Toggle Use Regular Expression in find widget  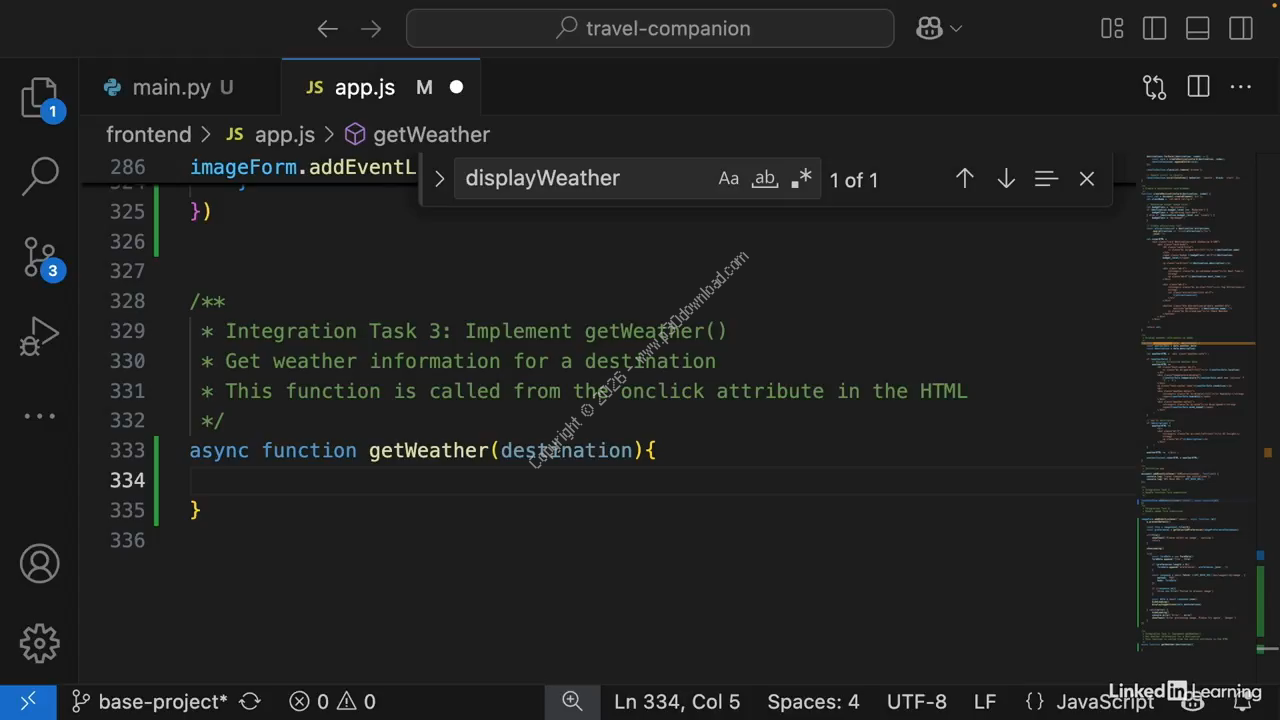pos(801,179)
